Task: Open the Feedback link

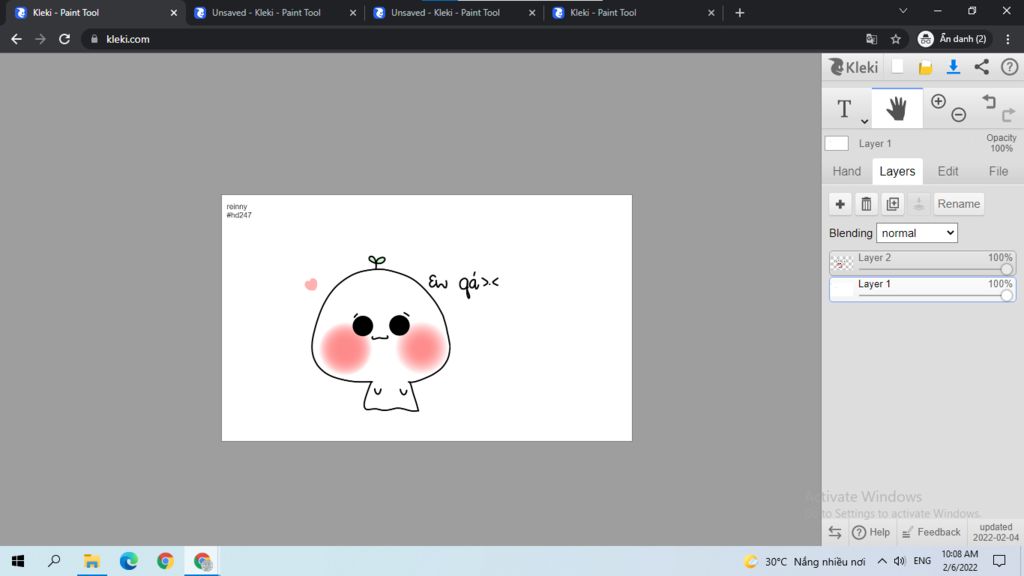Action: tap(931, 532)
